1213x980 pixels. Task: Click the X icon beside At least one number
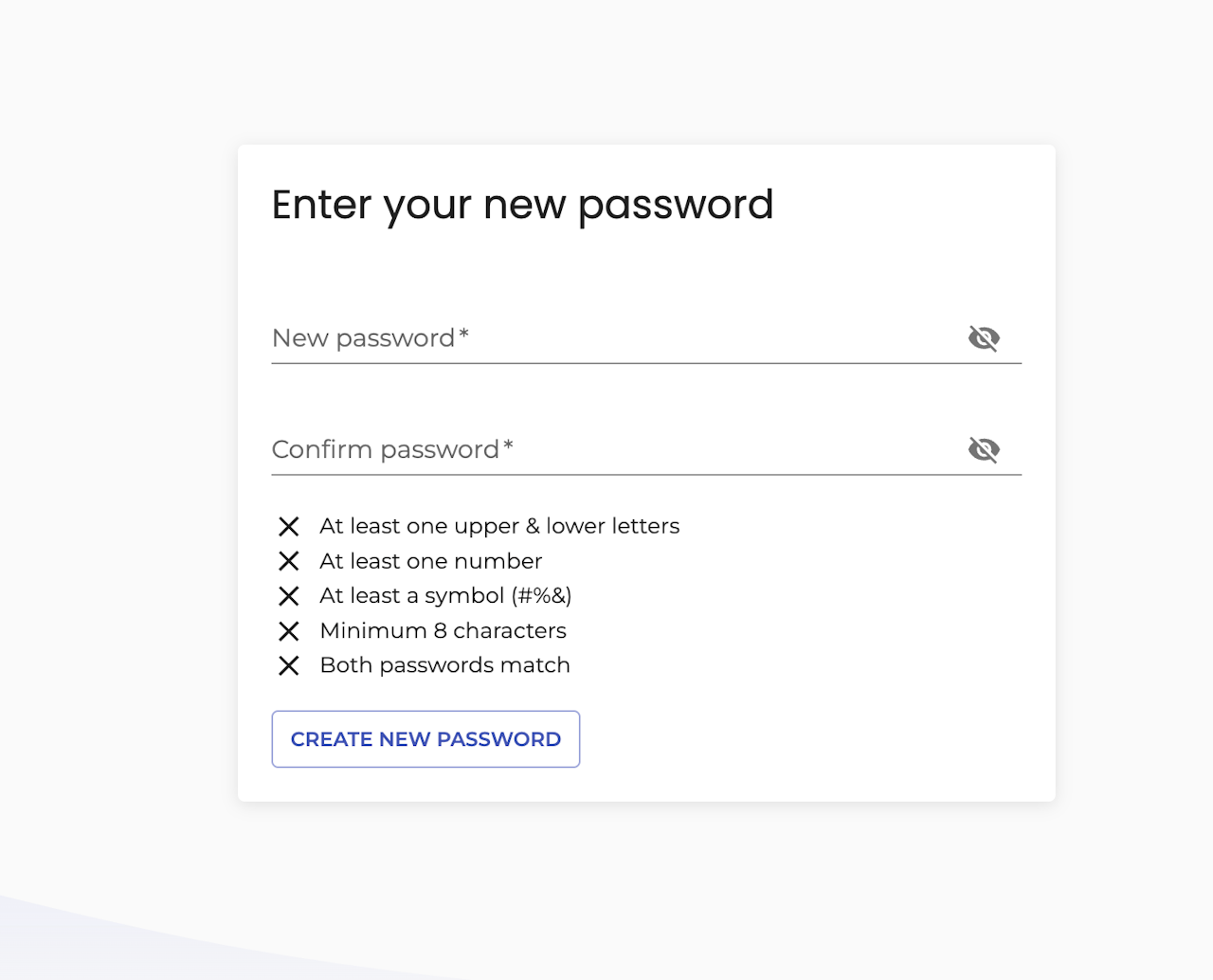point(289,561)
